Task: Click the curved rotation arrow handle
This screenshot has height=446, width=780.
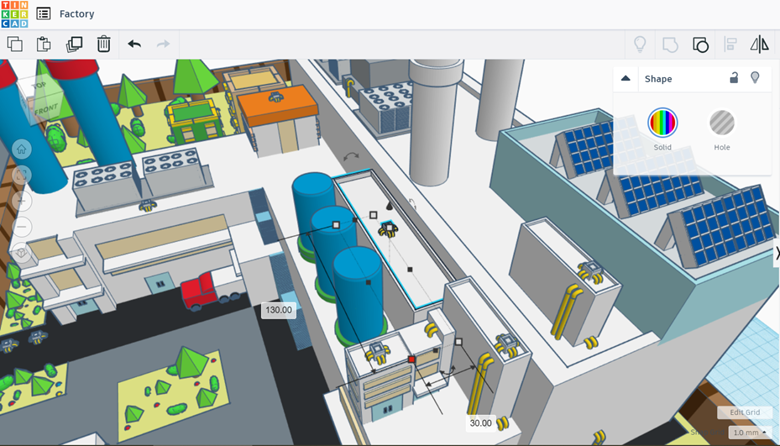Action: click(351, 157)
